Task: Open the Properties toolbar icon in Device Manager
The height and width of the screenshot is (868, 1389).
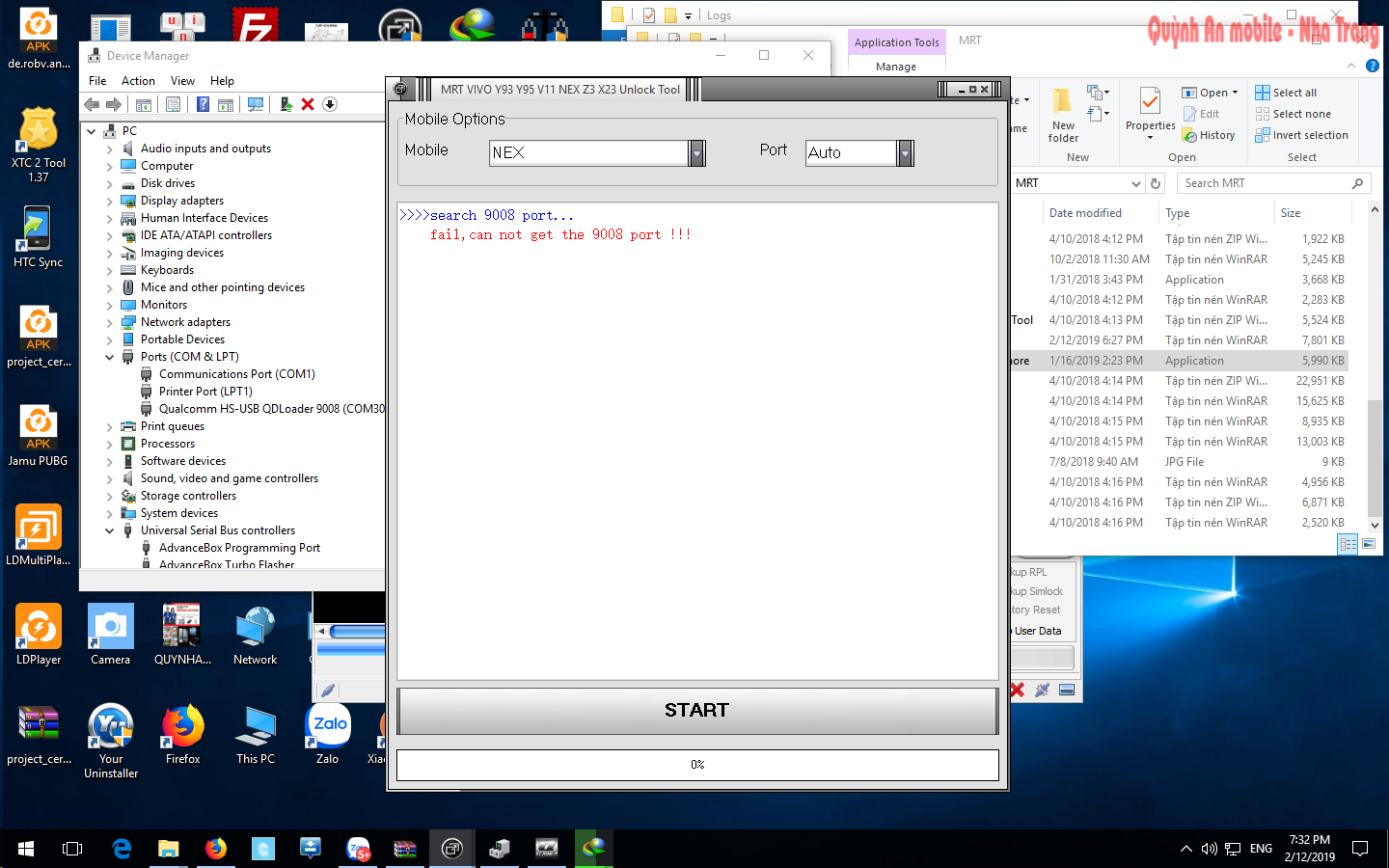Action: click(x=173, y=104)
